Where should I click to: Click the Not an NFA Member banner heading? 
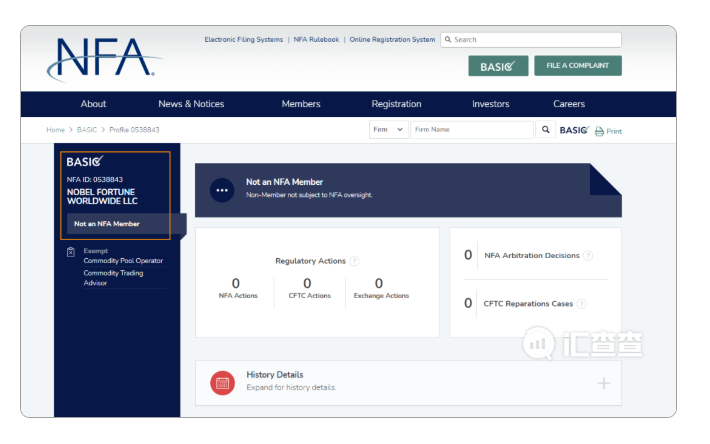(284, 182)
